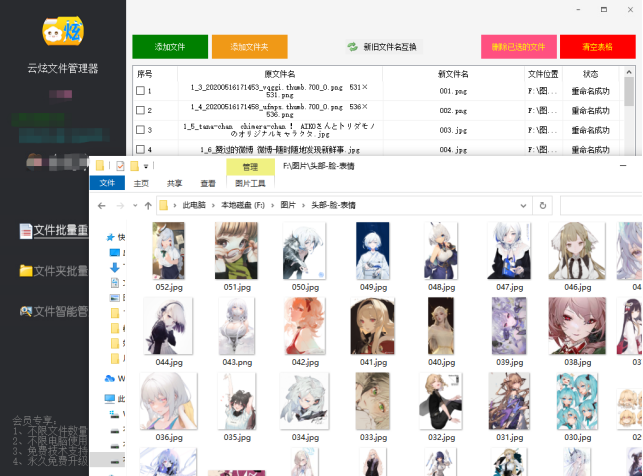The image size is (643, 476).
Task: Open the 文件 tab in Explorer
Action: pyautogui.click(x=107, y=183)
